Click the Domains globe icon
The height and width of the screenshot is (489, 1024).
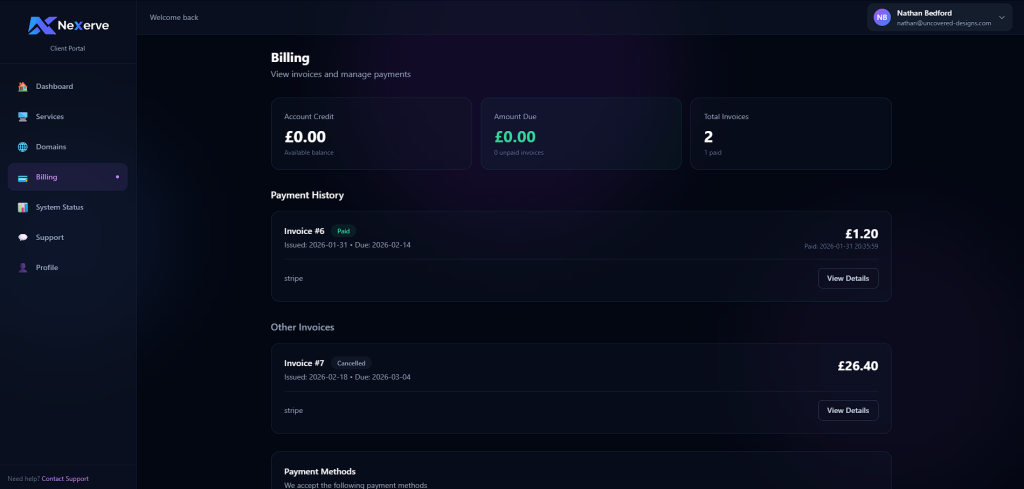point(23,147)
